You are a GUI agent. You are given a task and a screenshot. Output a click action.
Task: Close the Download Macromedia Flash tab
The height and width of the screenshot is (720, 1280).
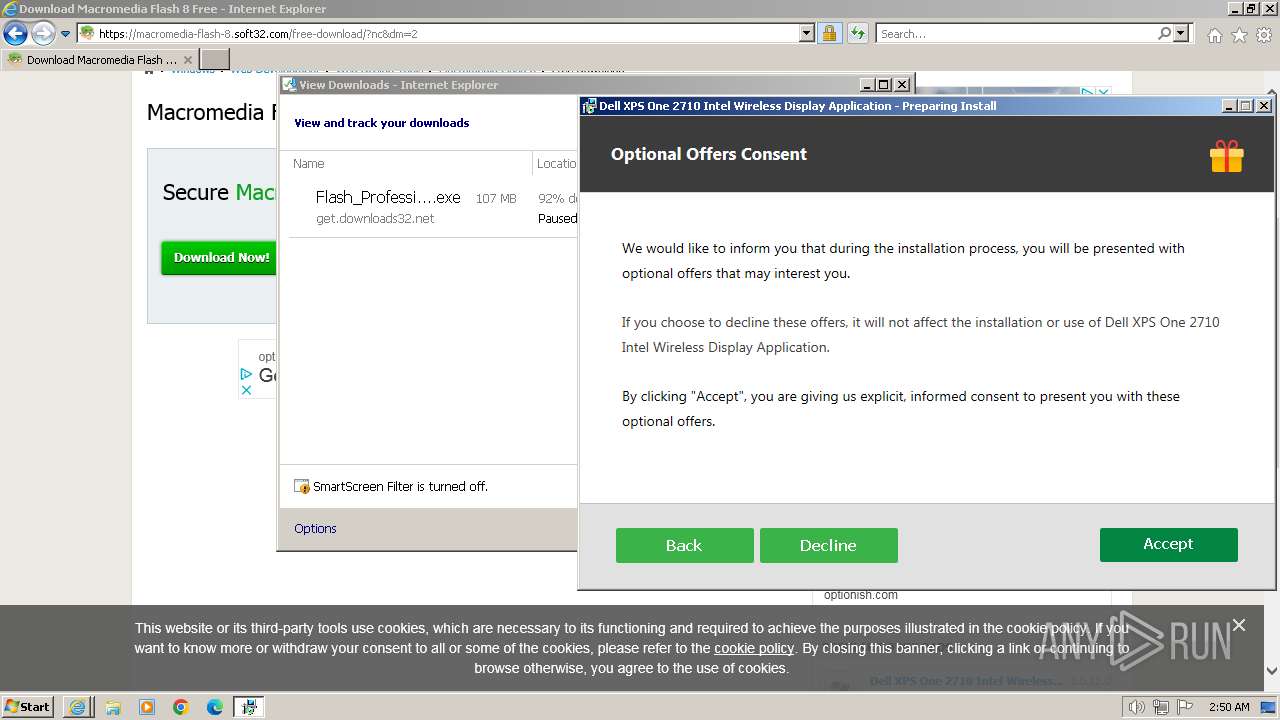point(187,60)
